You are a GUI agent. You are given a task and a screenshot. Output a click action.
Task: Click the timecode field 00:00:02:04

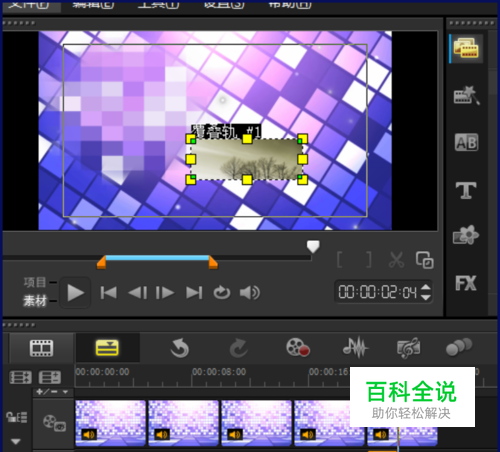(378, 293)
